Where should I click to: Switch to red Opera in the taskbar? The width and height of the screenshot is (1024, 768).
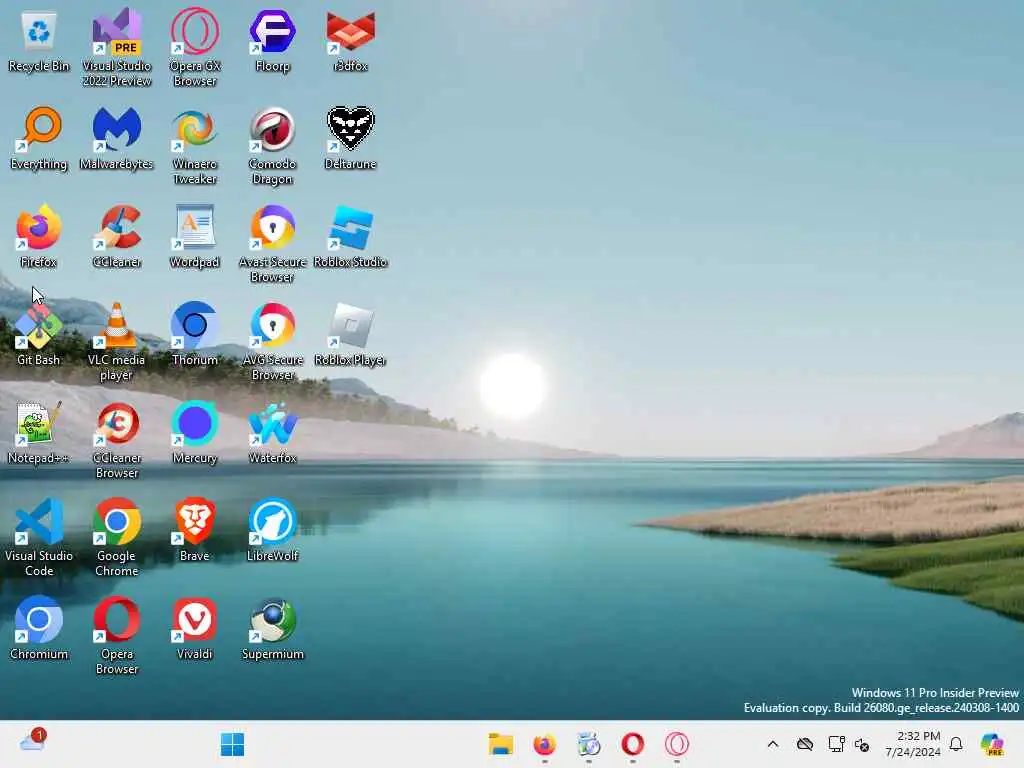pyautogui.click(x=632, y=744)
